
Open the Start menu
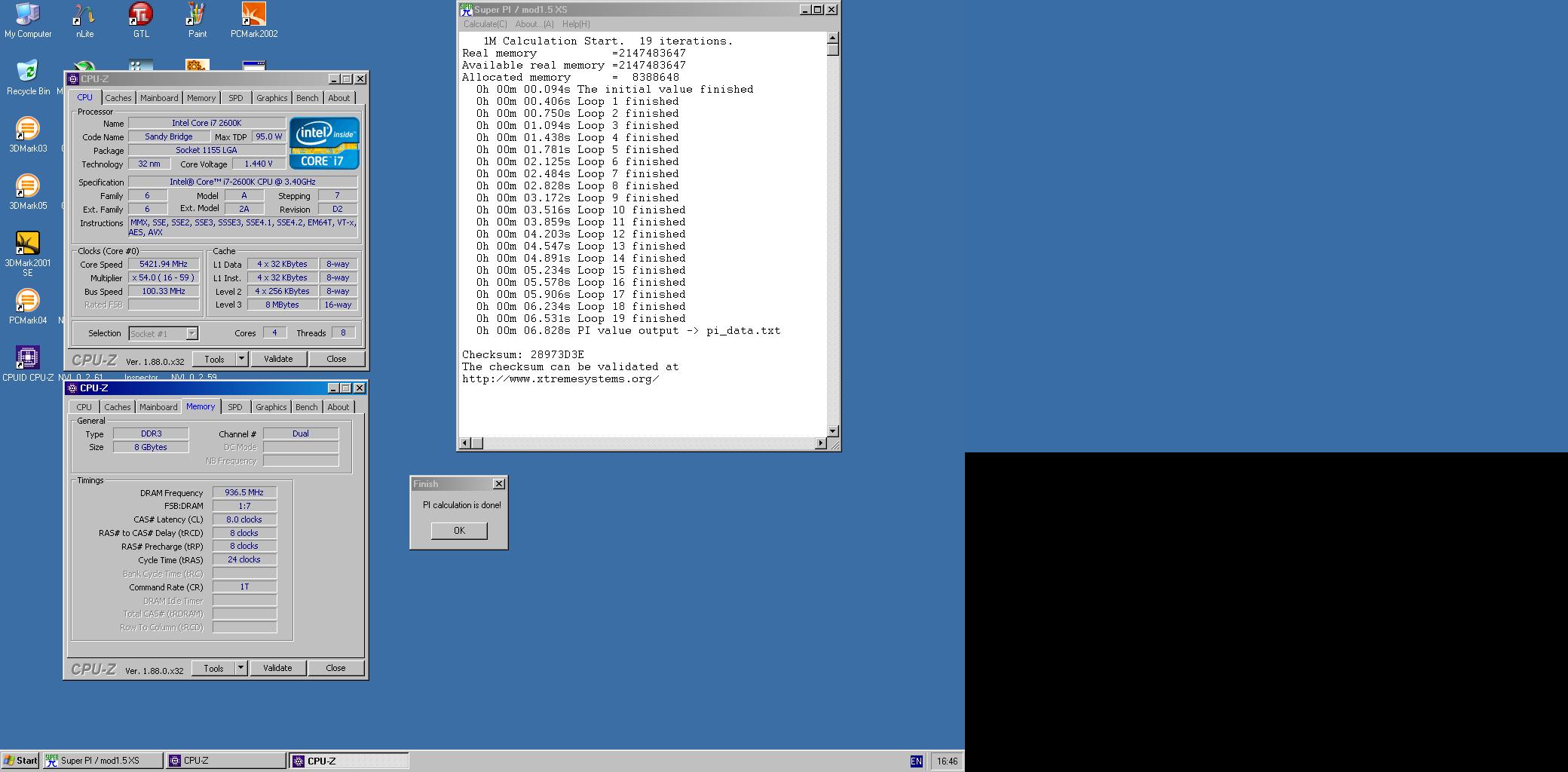20,761
